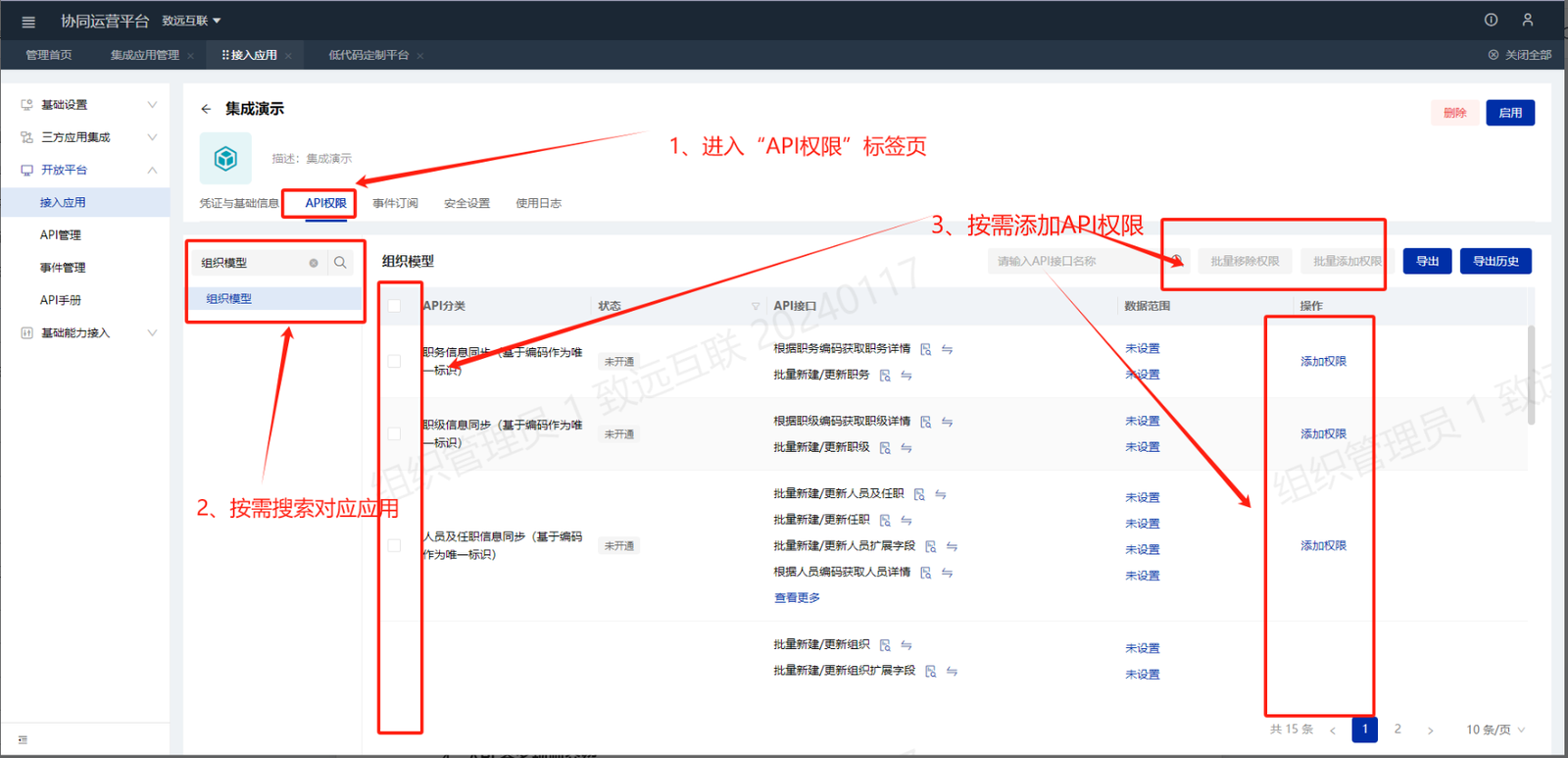Click 批量移除权限 button
Screen dimensions: 1568x758
(1245, 261)
